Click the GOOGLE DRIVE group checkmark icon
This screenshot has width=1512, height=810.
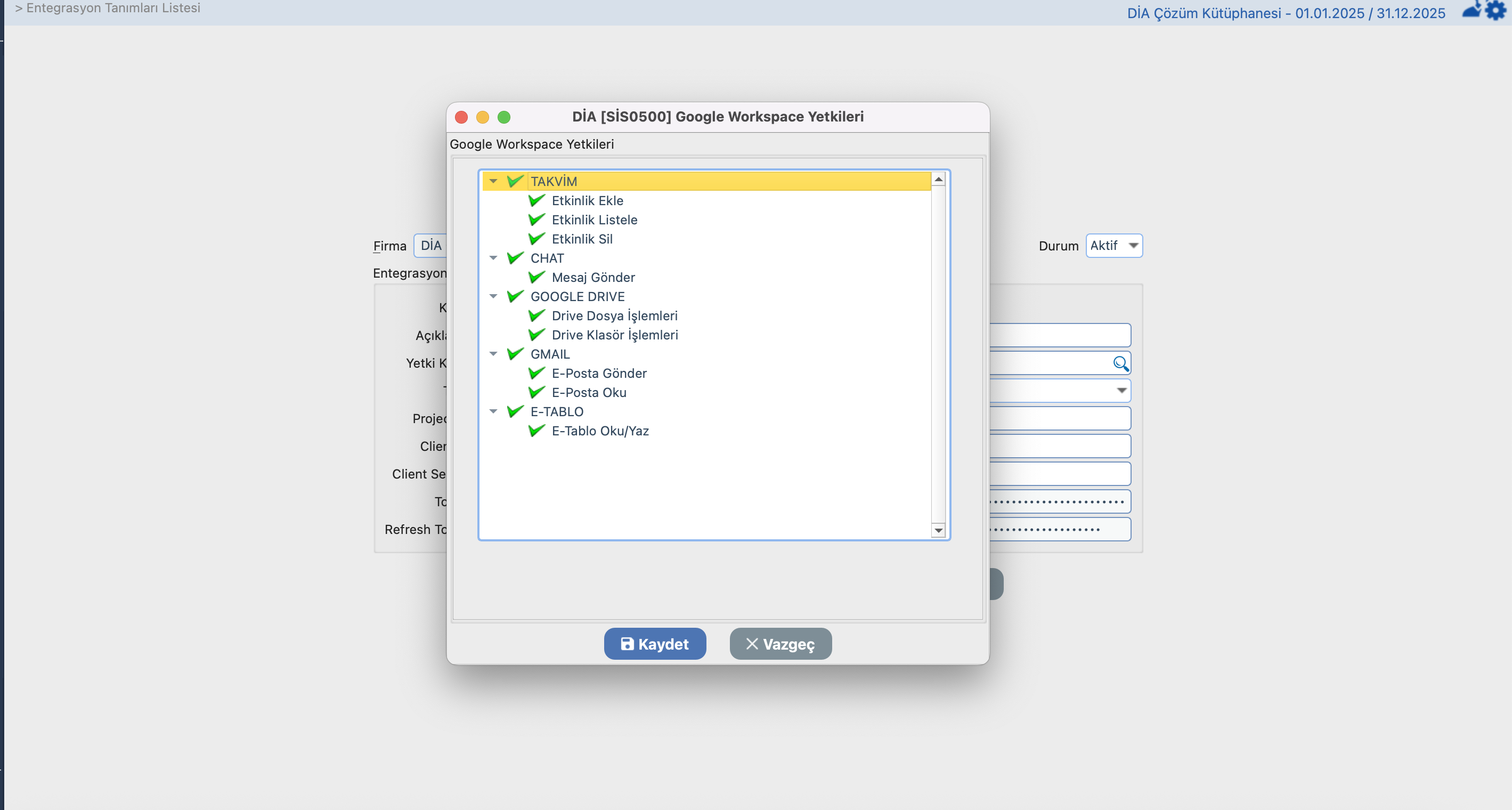(515, 296)
